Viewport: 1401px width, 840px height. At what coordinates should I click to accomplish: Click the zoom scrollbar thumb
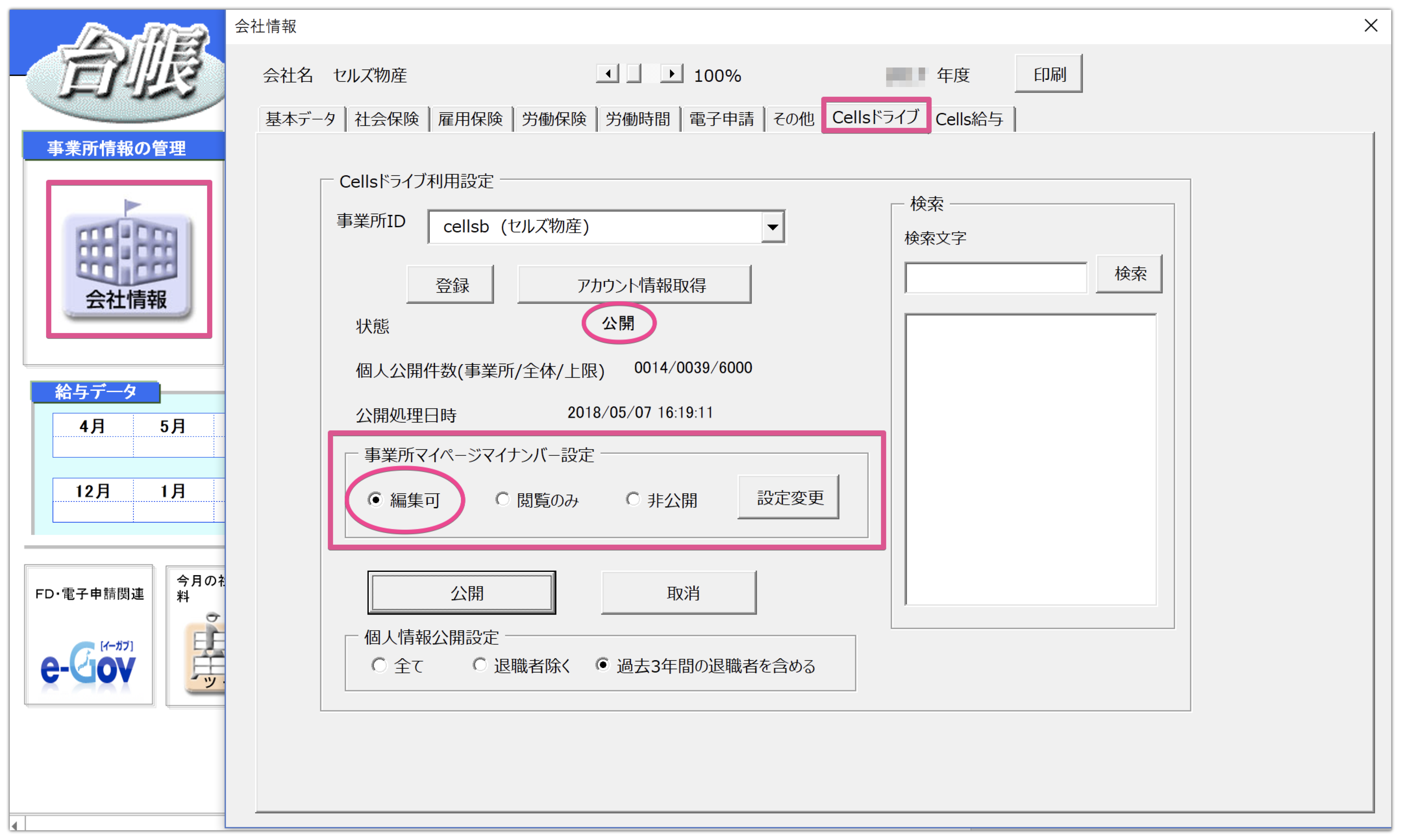pyautogui.click(x=634, y=74)
